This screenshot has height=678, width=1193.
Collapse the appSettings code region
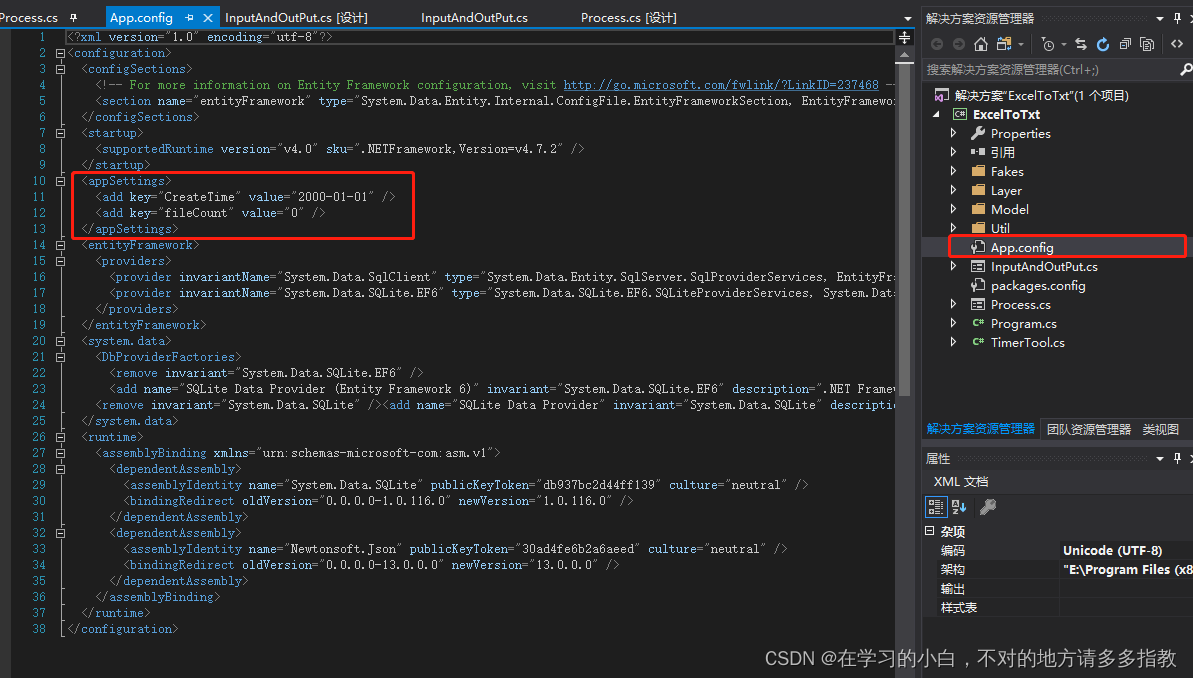coord(62,180)
